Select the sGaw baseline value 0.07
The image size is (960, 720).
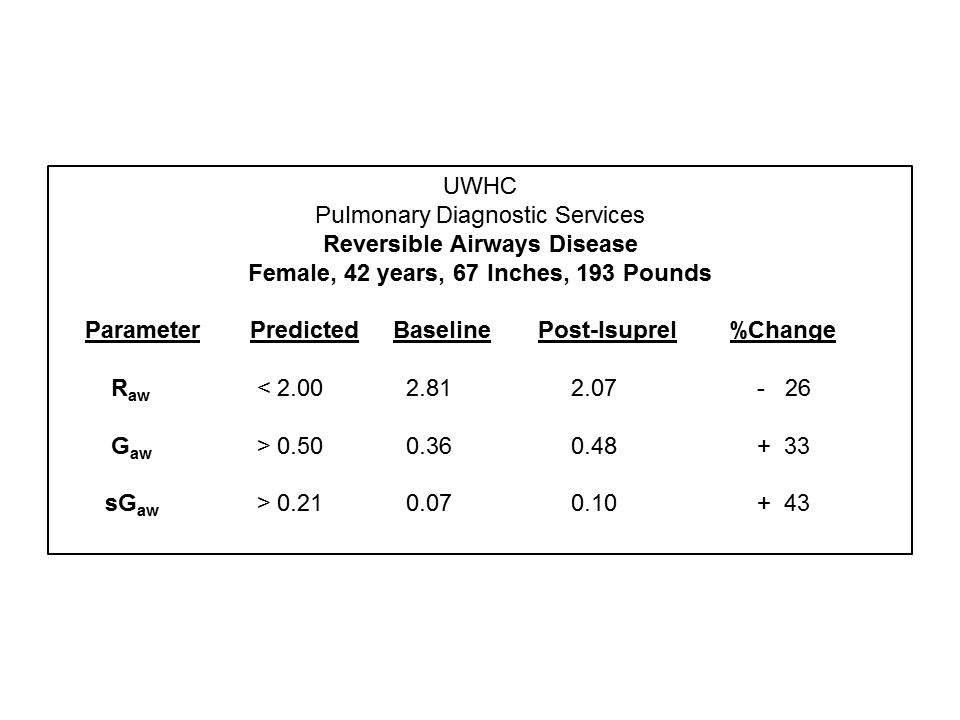pos(429,504)
